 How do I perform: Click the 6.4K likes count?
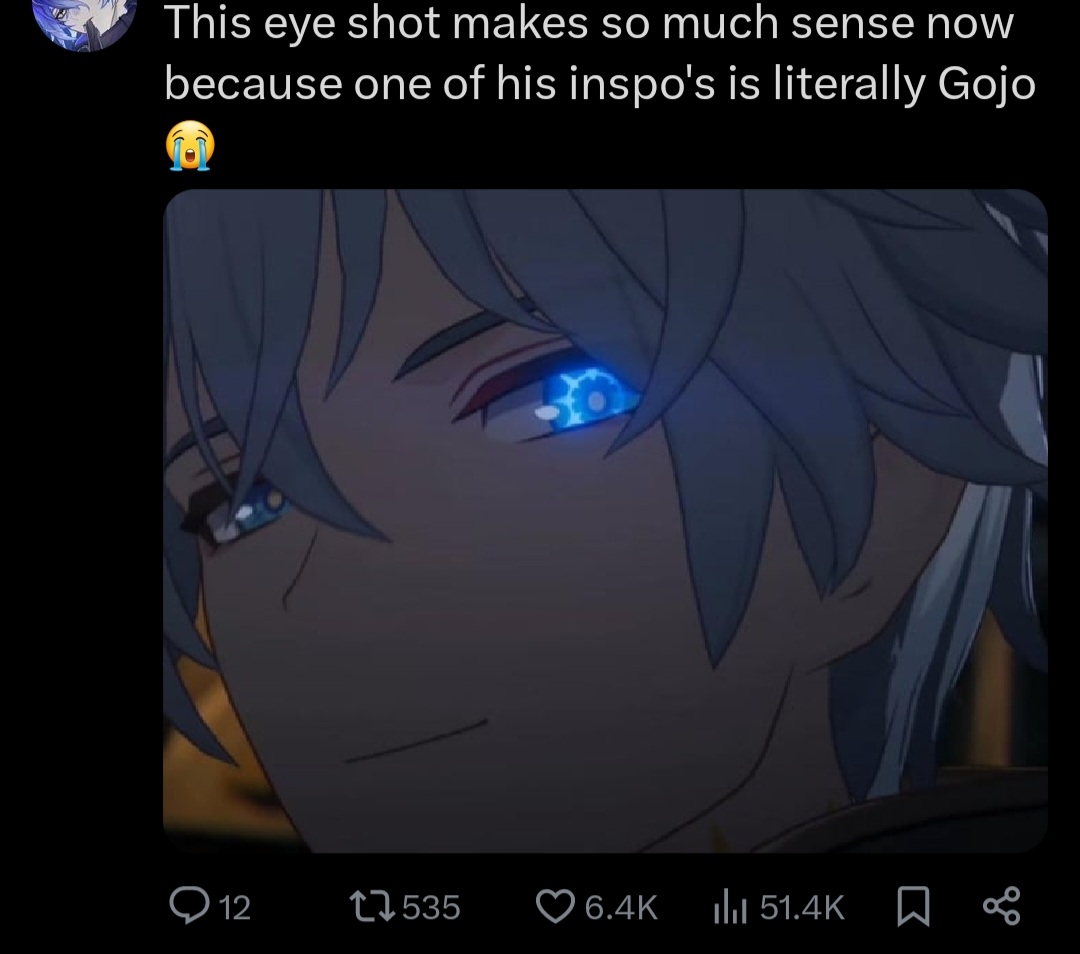(621, 908)
